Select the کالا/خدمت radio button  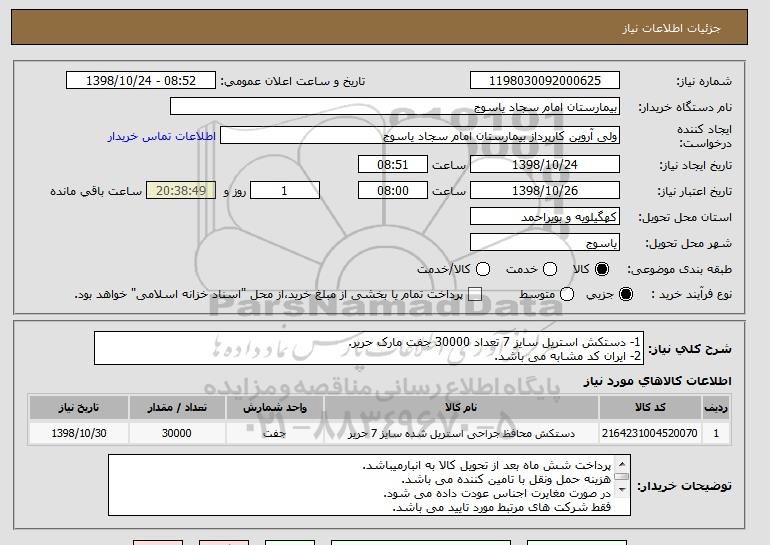click(x=483, y=269)
